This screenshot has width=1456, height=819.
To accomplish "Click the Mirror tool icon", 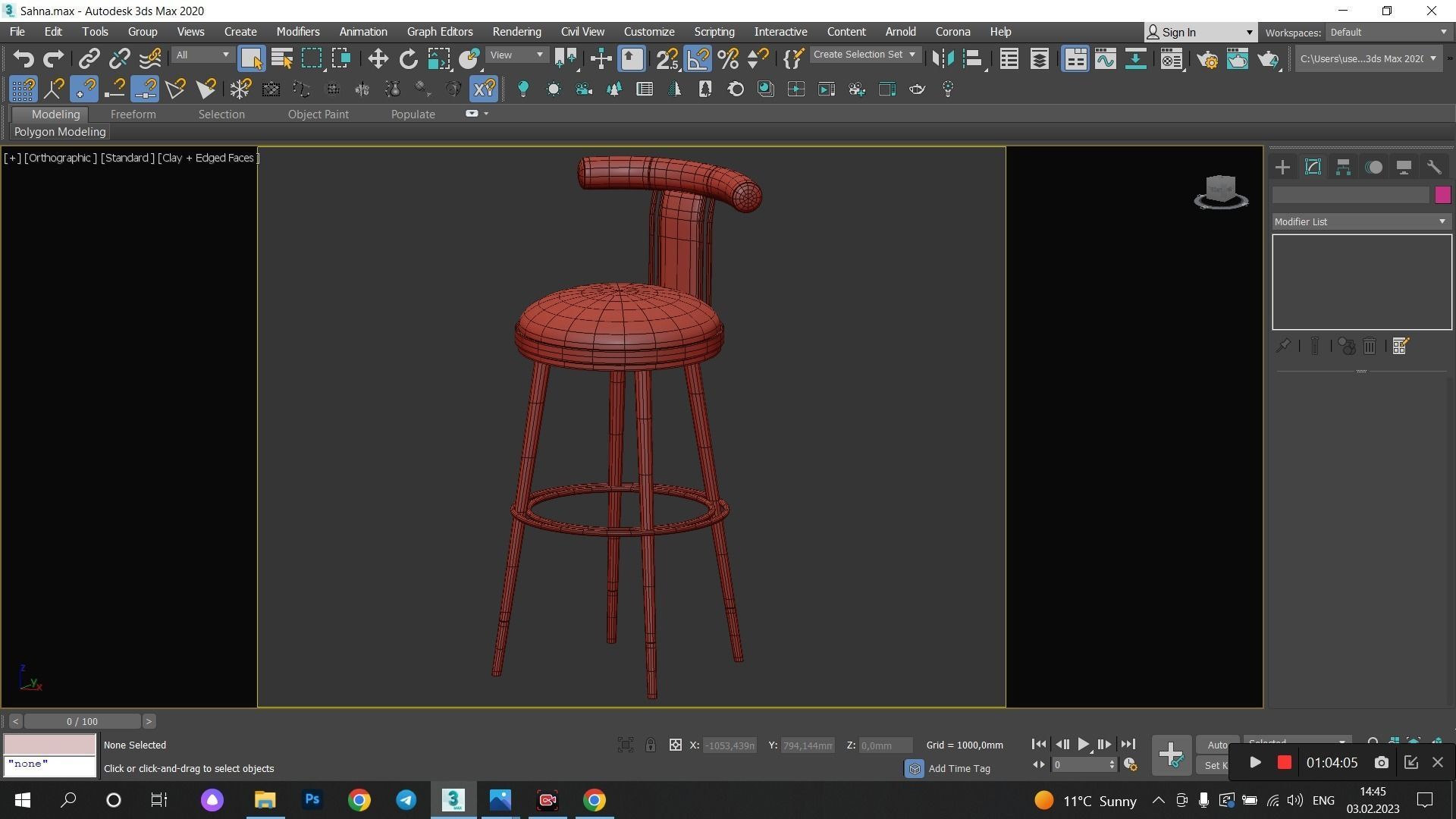I will [x=943, y=58].
